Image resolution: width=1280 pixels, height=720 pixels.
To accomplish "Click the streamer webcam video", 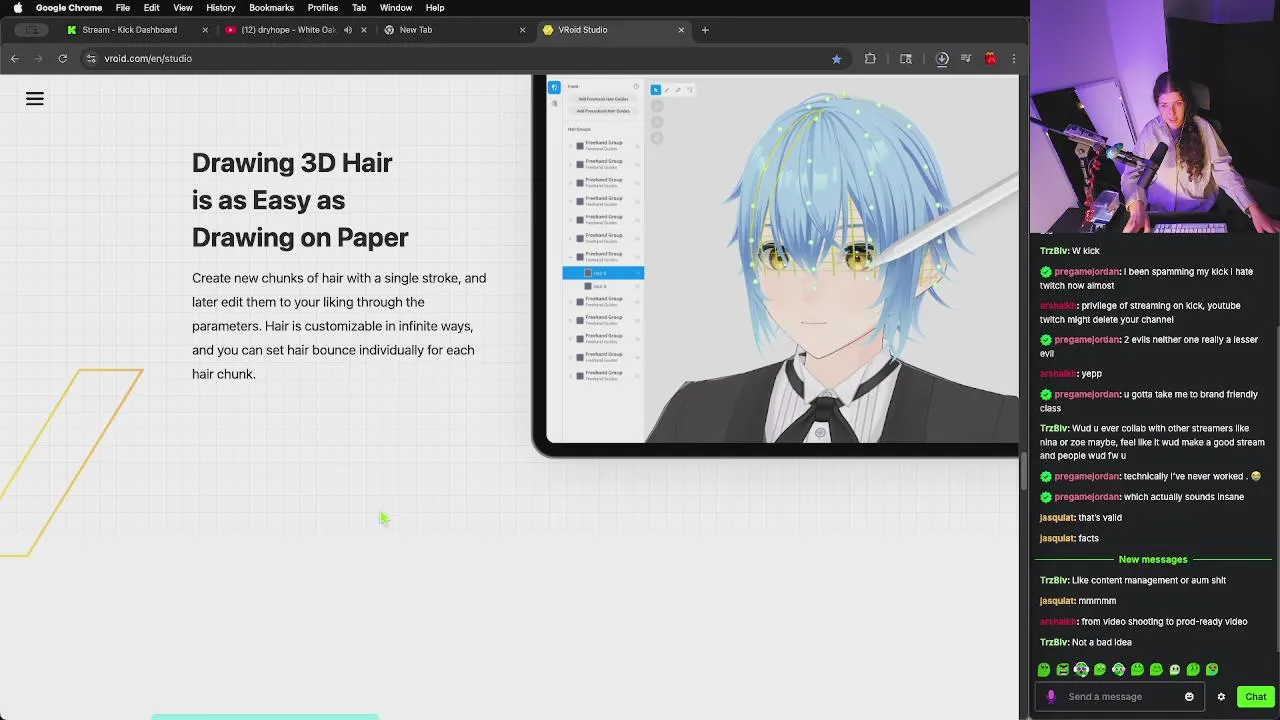I will (1155, 118).
